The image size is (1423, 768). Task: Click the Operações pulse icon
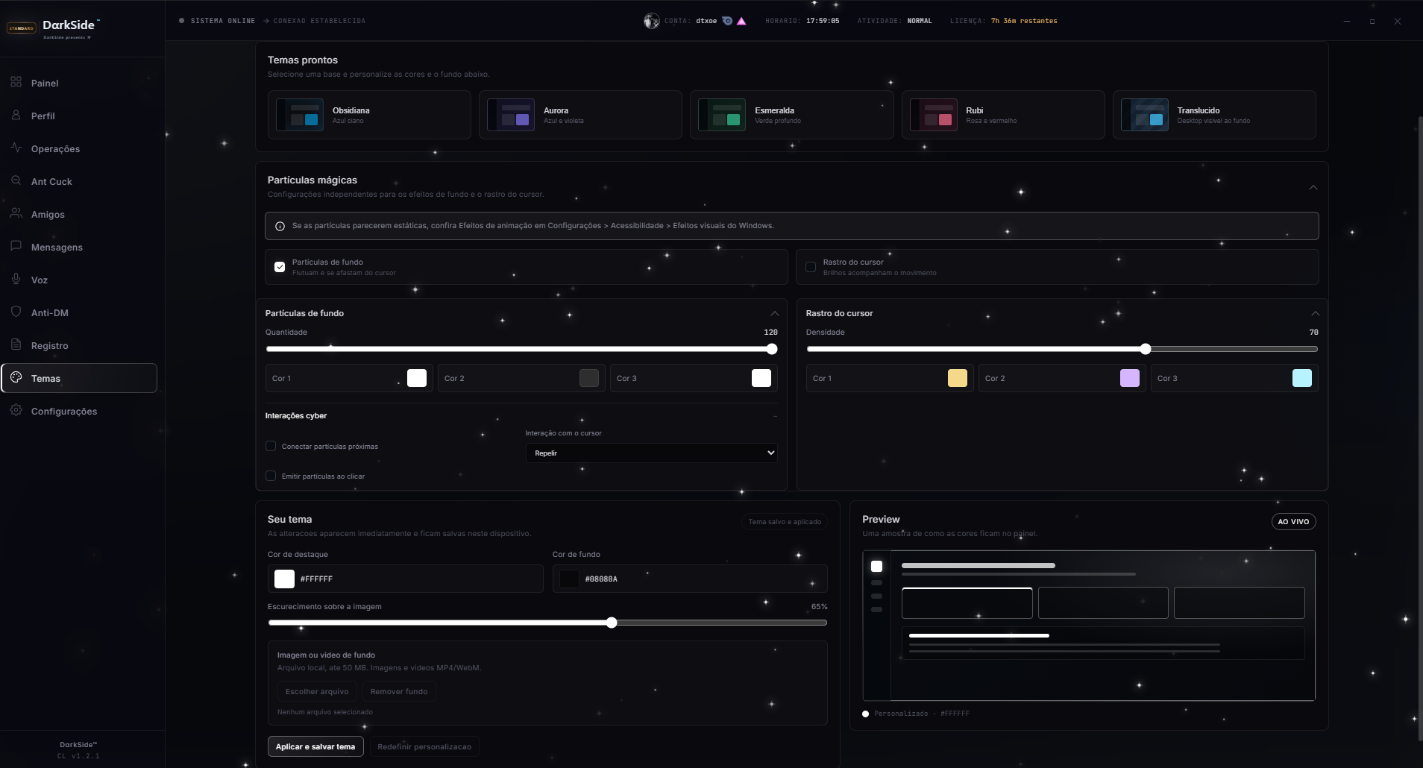(x=16, y=148)
